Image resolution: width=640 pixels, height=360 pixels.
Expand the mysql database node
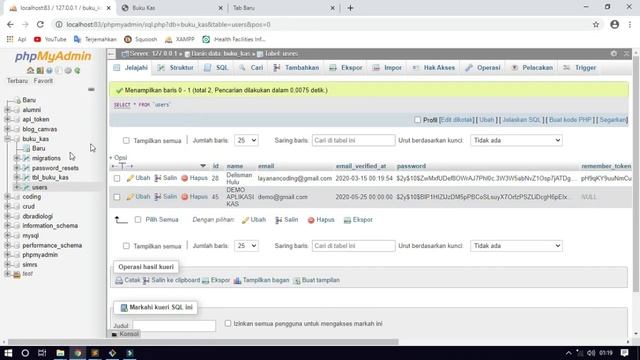pyautogui.click(x=7, y=236)
